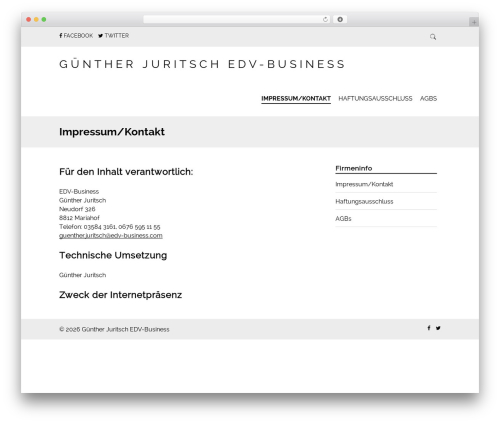
Task: Click the 'Technische Umsetzung' heading
Action: point(113,255)
